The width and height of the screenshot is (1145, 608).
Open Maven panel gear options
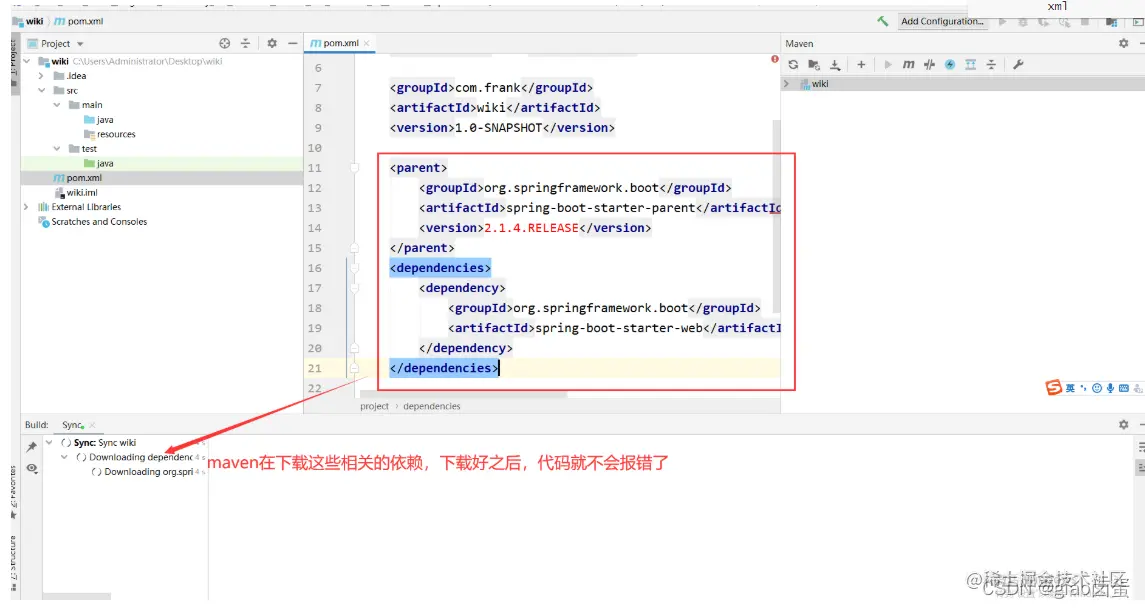[x=1123, y=43]
